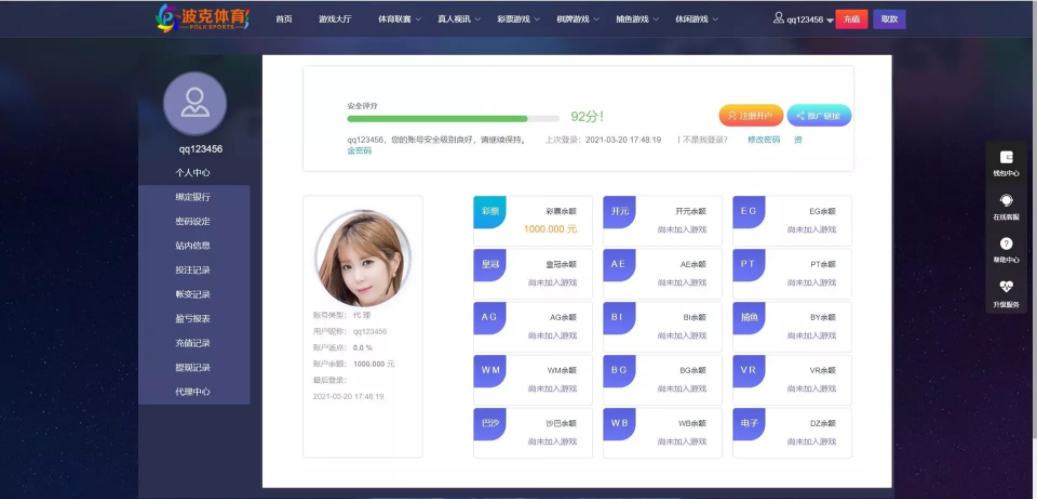Image resolution: width=1037 pixels, height=499 pixels.
Task: Open the qq123456 account dropdown in header
Action: coord(804,19)
